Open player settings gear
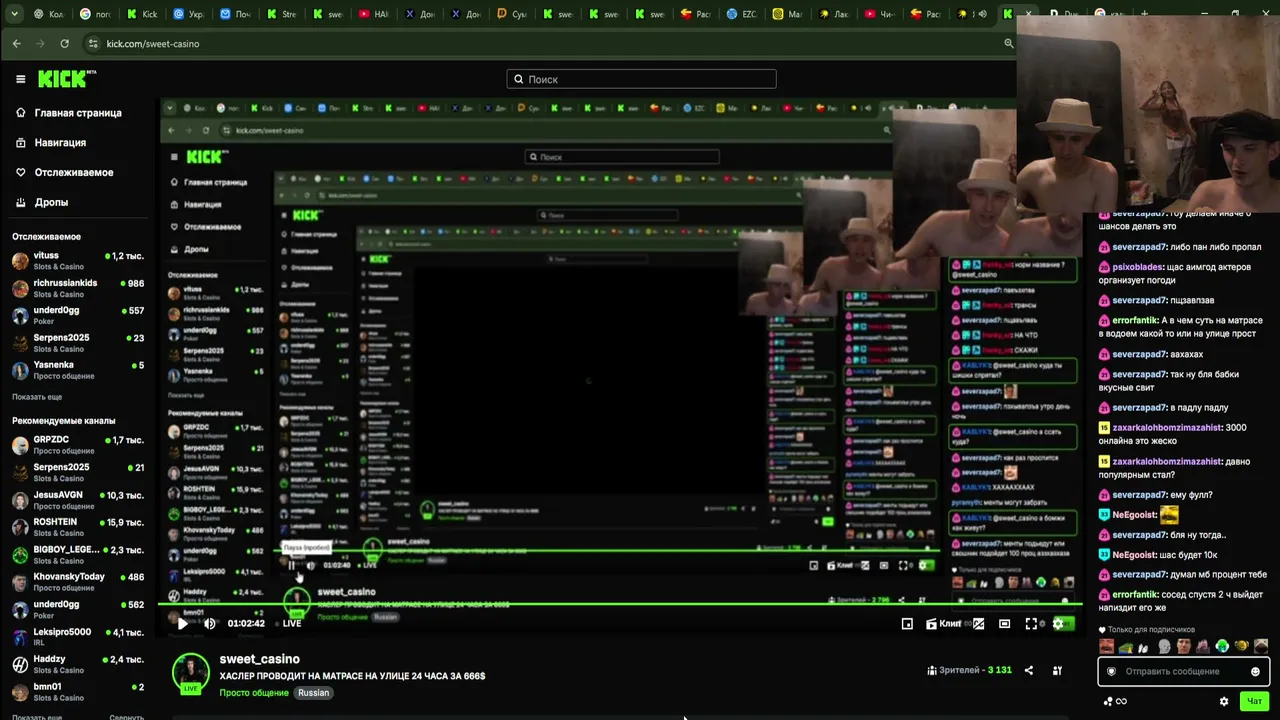Image resolution: width=1280 pixels, height=720 pixels. point(1058,623)
